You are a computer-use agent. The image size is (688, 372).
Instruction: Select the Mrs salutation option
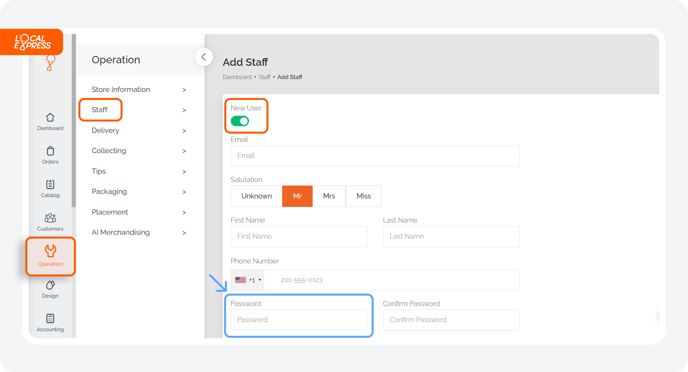click(329, 196)
